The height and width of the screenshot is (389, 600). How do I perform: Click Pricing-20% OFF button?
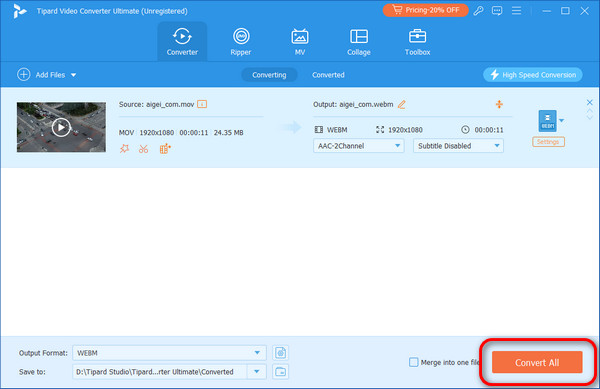click(x=426, y=10)
